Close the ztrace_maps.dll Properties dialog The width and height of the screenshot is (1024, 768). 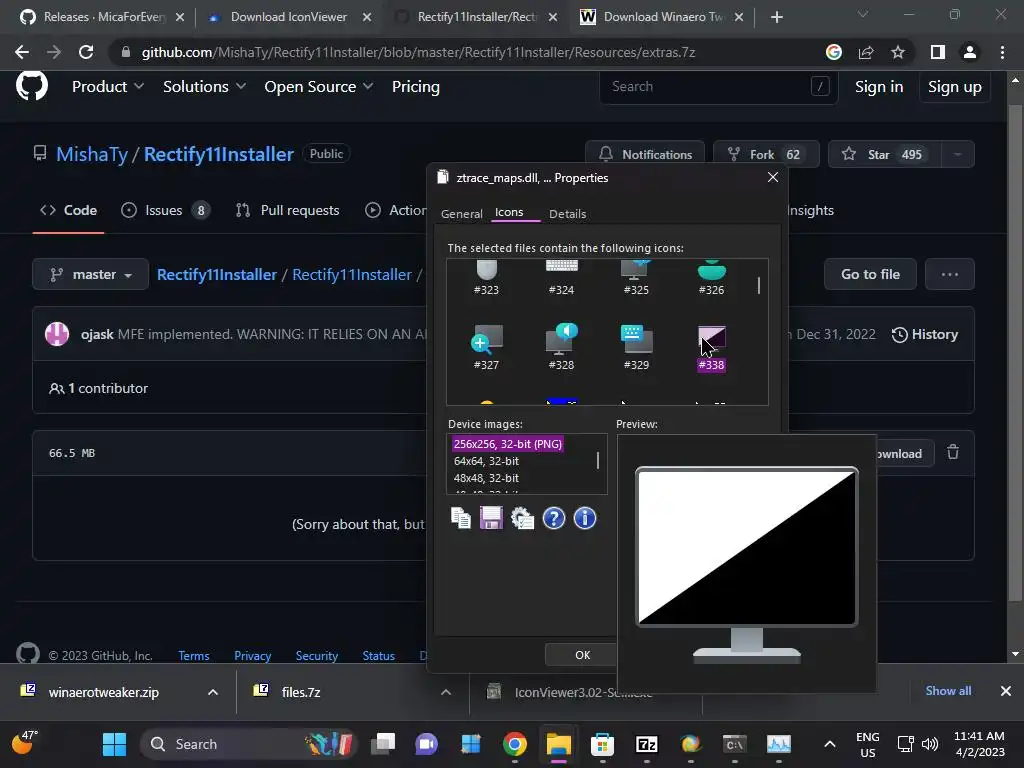(x=773, y=178)
